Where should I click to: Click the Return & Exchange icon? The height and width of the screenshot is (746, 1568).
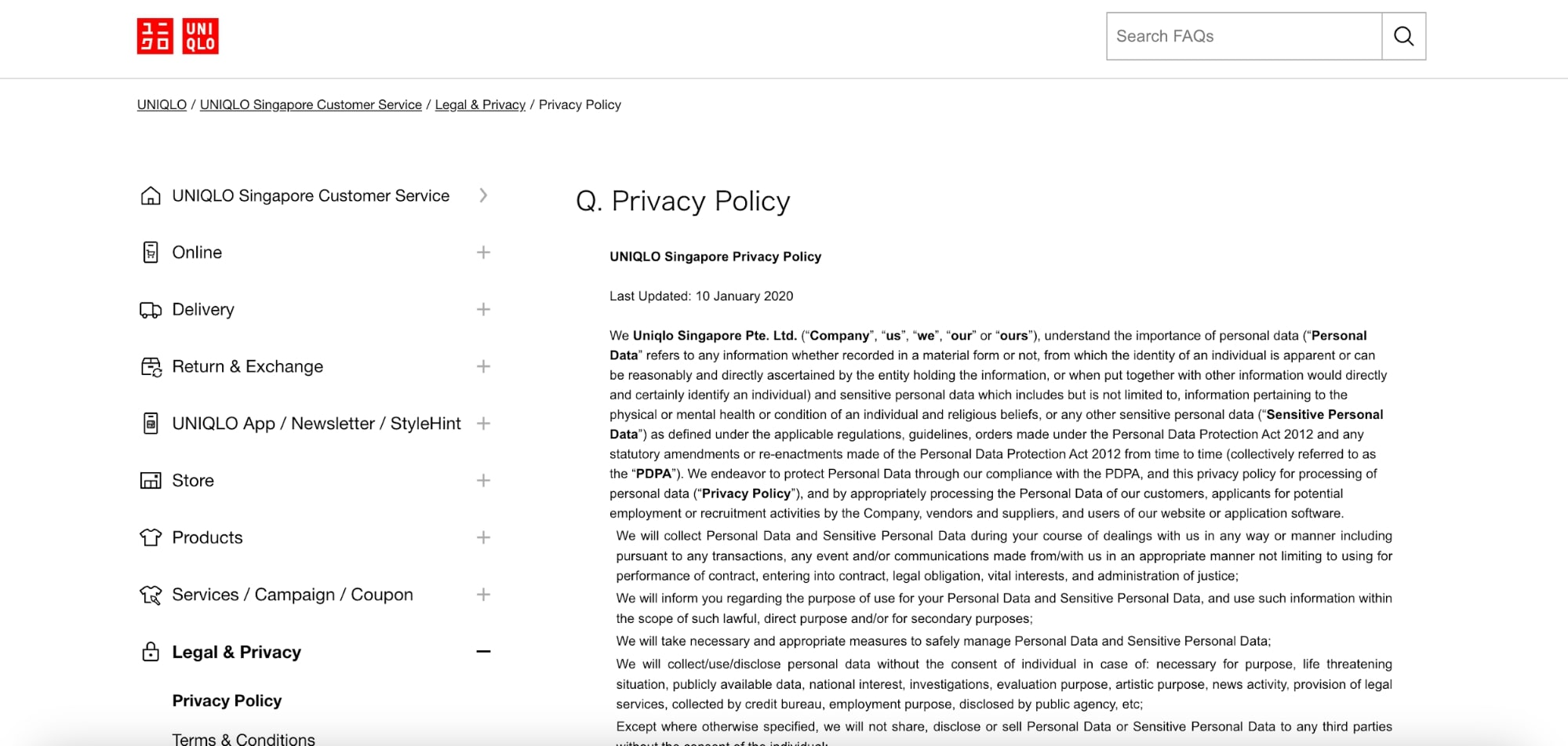[151, 366]
